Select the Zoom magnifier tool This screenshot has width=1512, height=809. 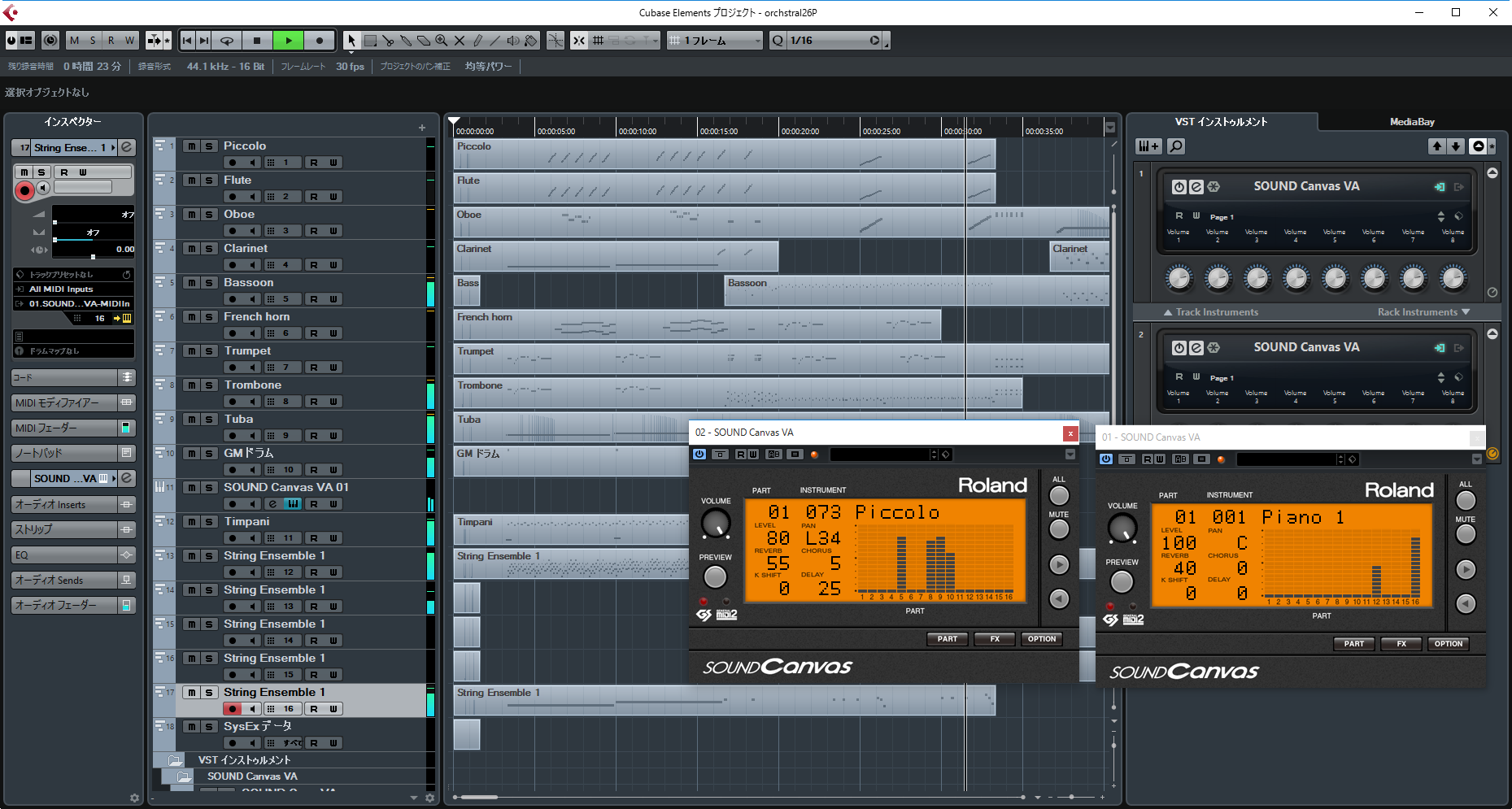442,41
